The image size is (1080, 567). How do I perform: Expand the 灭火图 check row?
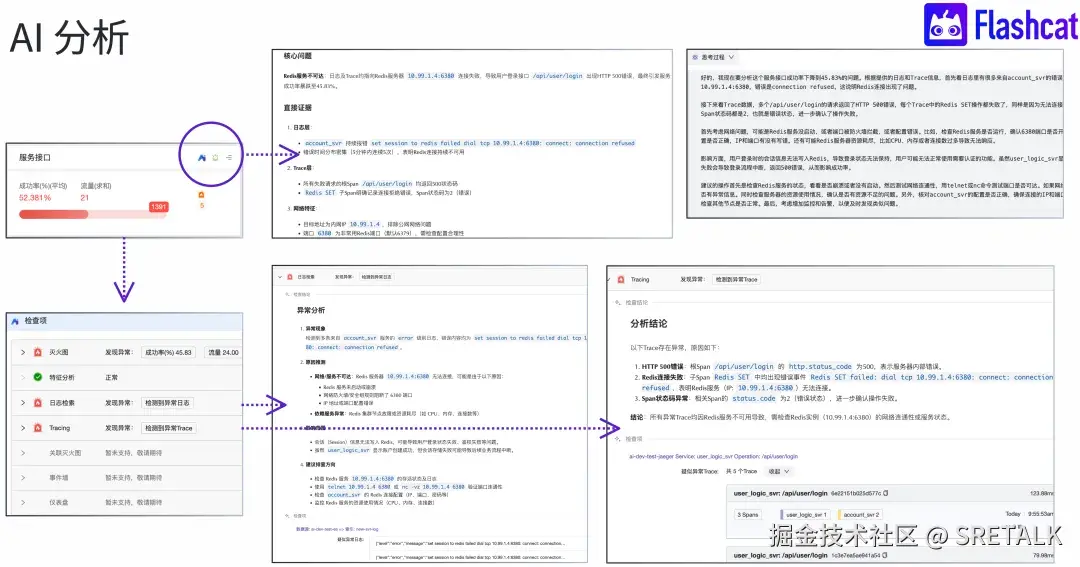pos(23,352)
